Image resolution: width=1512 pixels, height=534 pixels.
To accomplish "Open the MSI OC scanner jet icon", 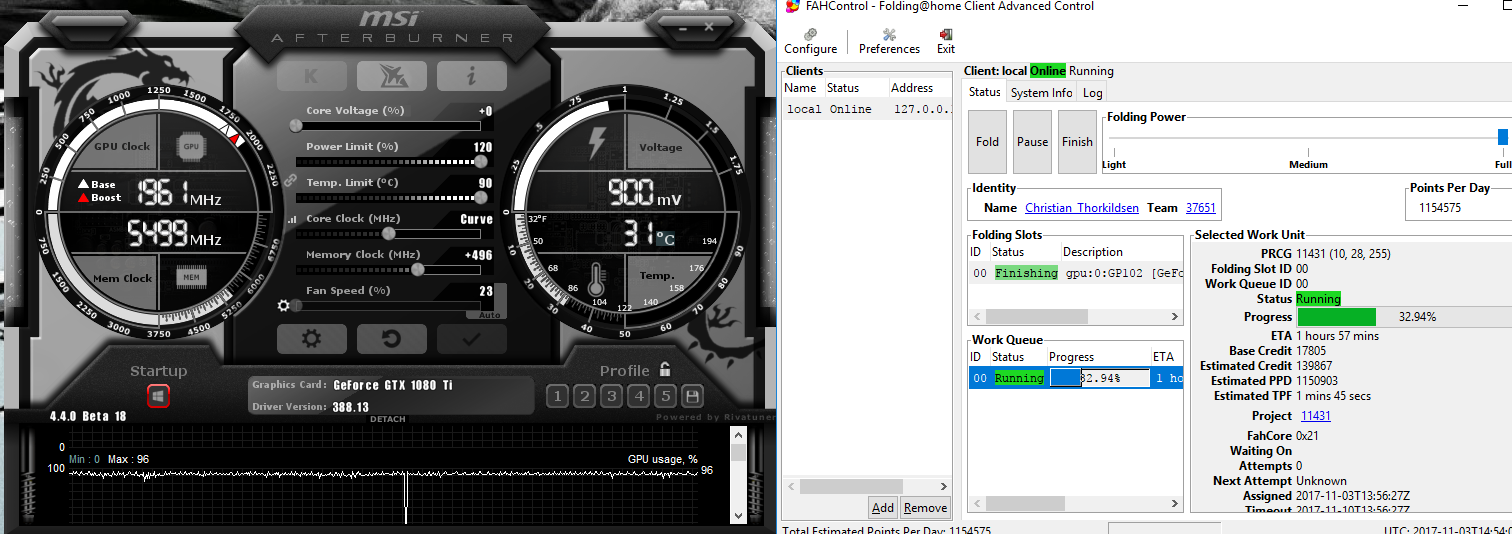I will click(392, 76).
